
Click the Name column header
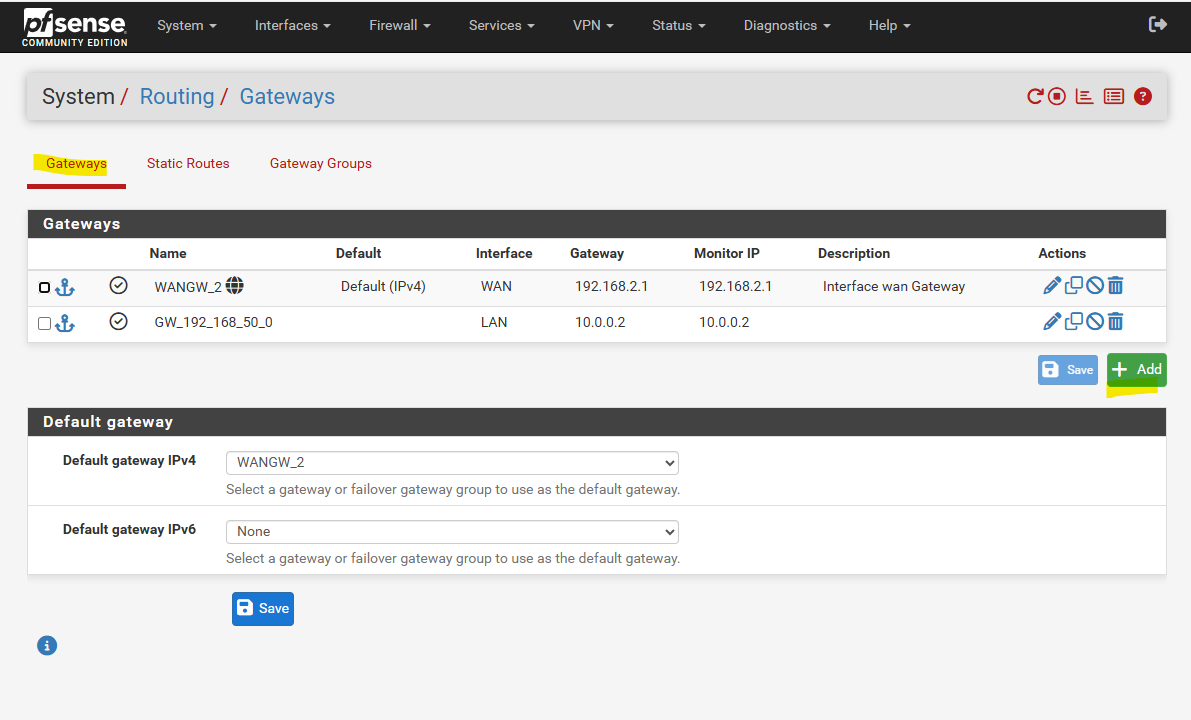point(168,254)
